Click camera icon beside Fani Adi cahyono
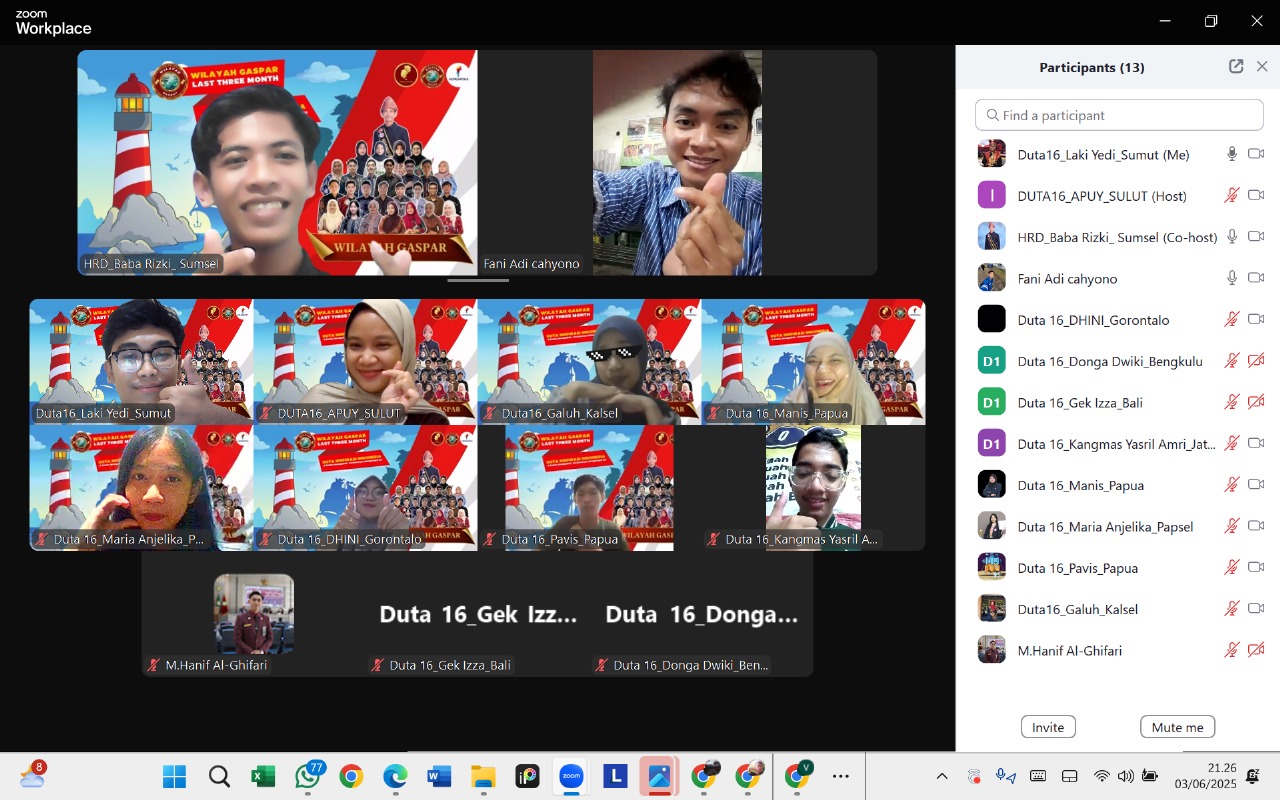The height and width of the screenshot is (800, 1280). [1256, 278]
